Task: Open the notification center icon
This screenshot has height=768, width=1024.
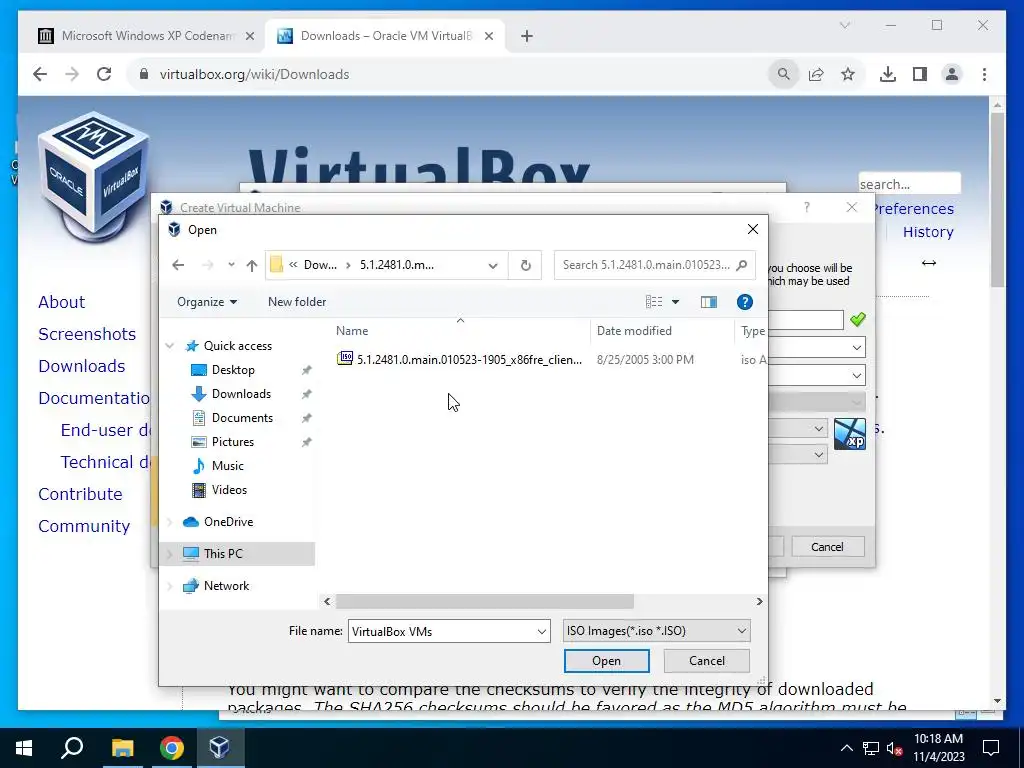Action: pos(991,748)
